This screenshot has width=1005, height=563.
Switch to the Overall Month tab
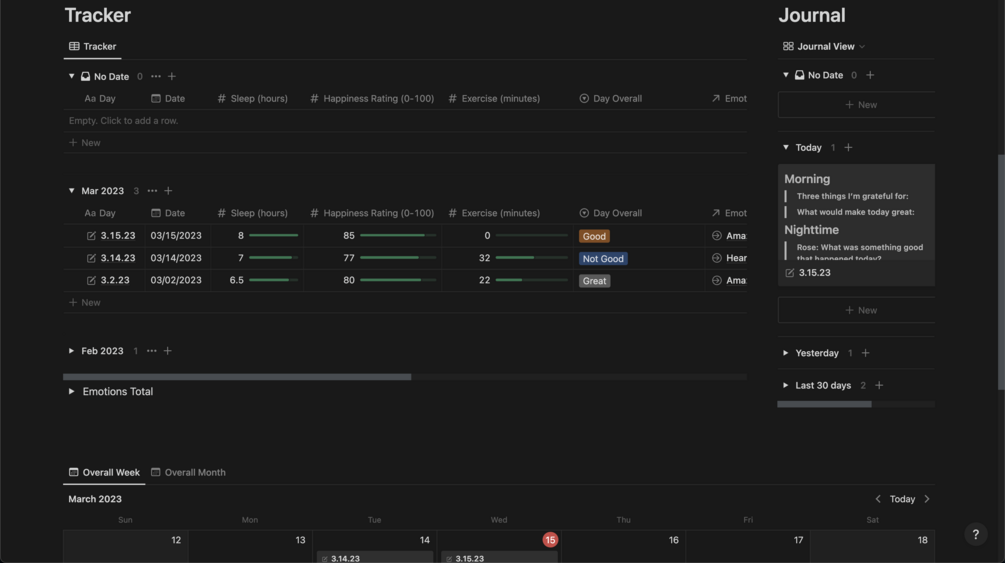tap(188, 473)
